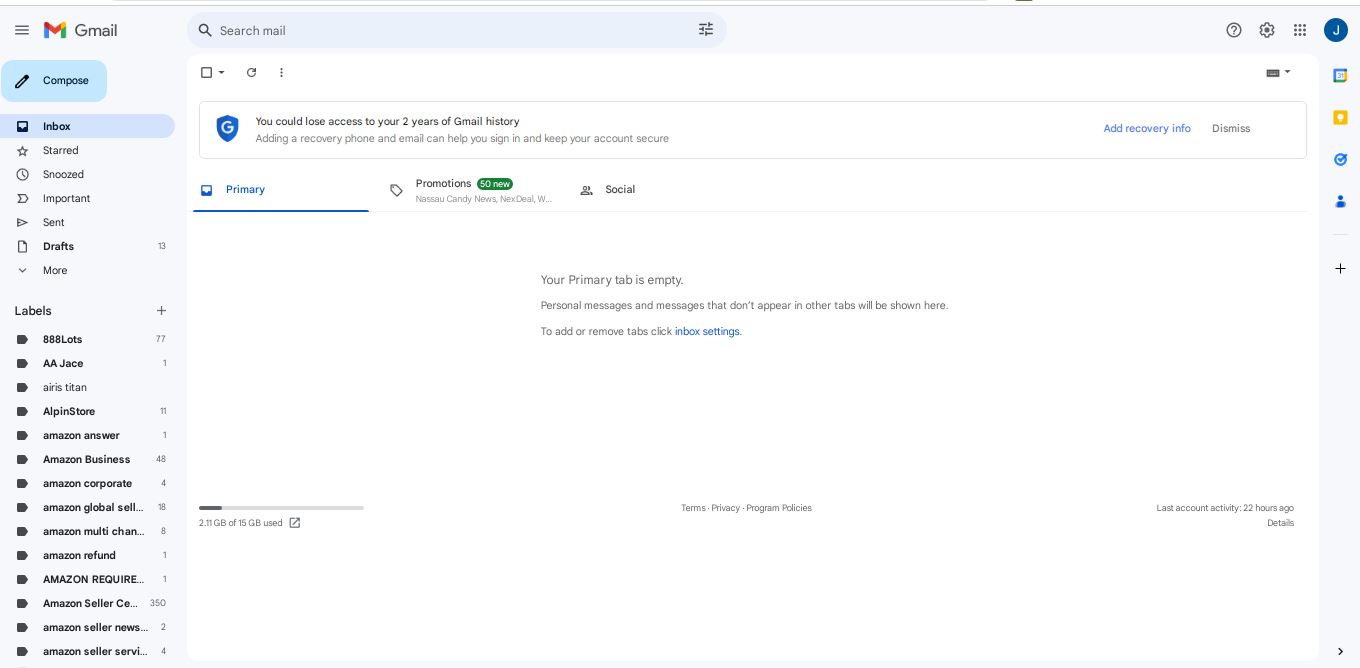1360x668 pixels.
Task: Click the Sent arrow icon
Action: coord(22,222)
